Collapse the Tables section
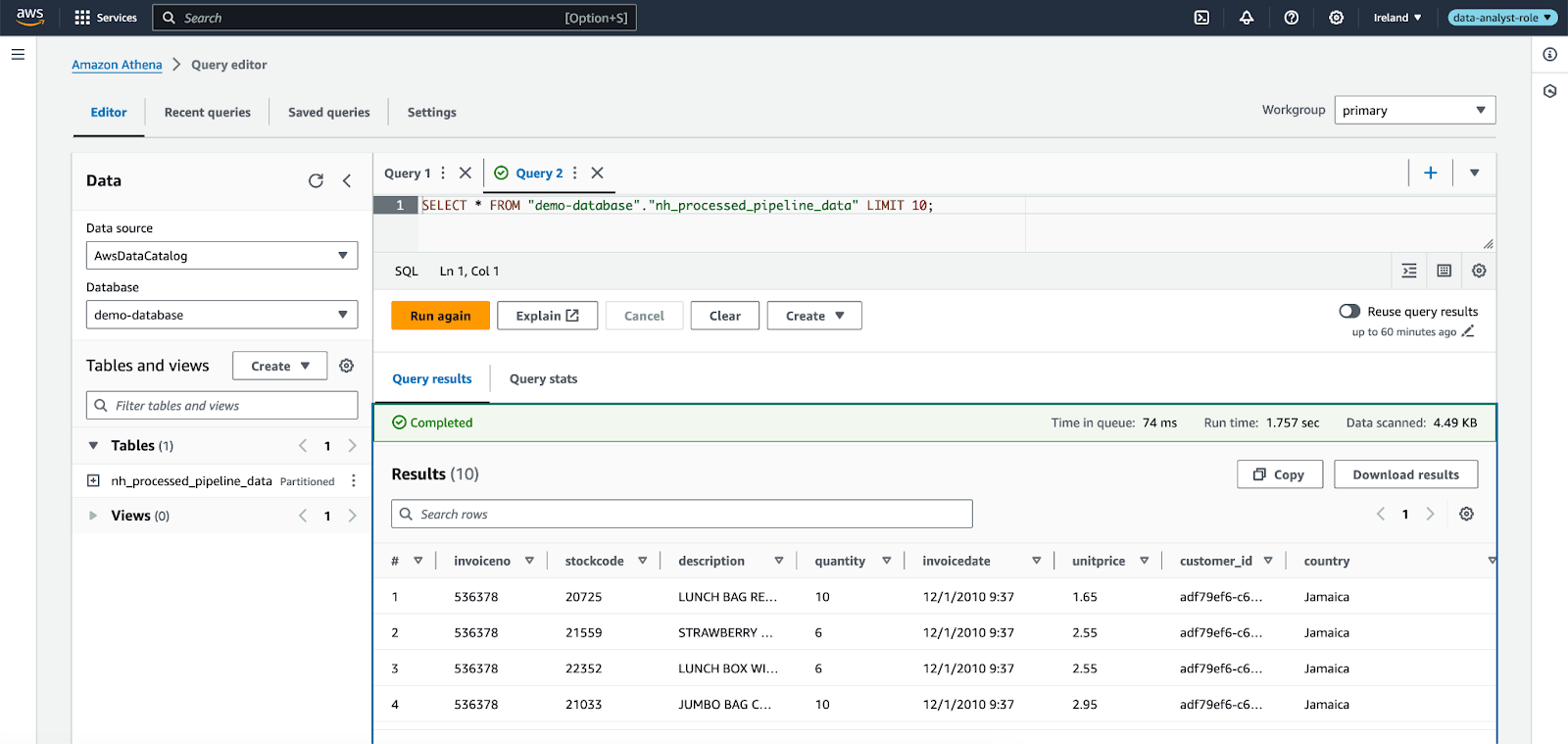The height and width of the screenshot is (744, 1568). [93, 446]
